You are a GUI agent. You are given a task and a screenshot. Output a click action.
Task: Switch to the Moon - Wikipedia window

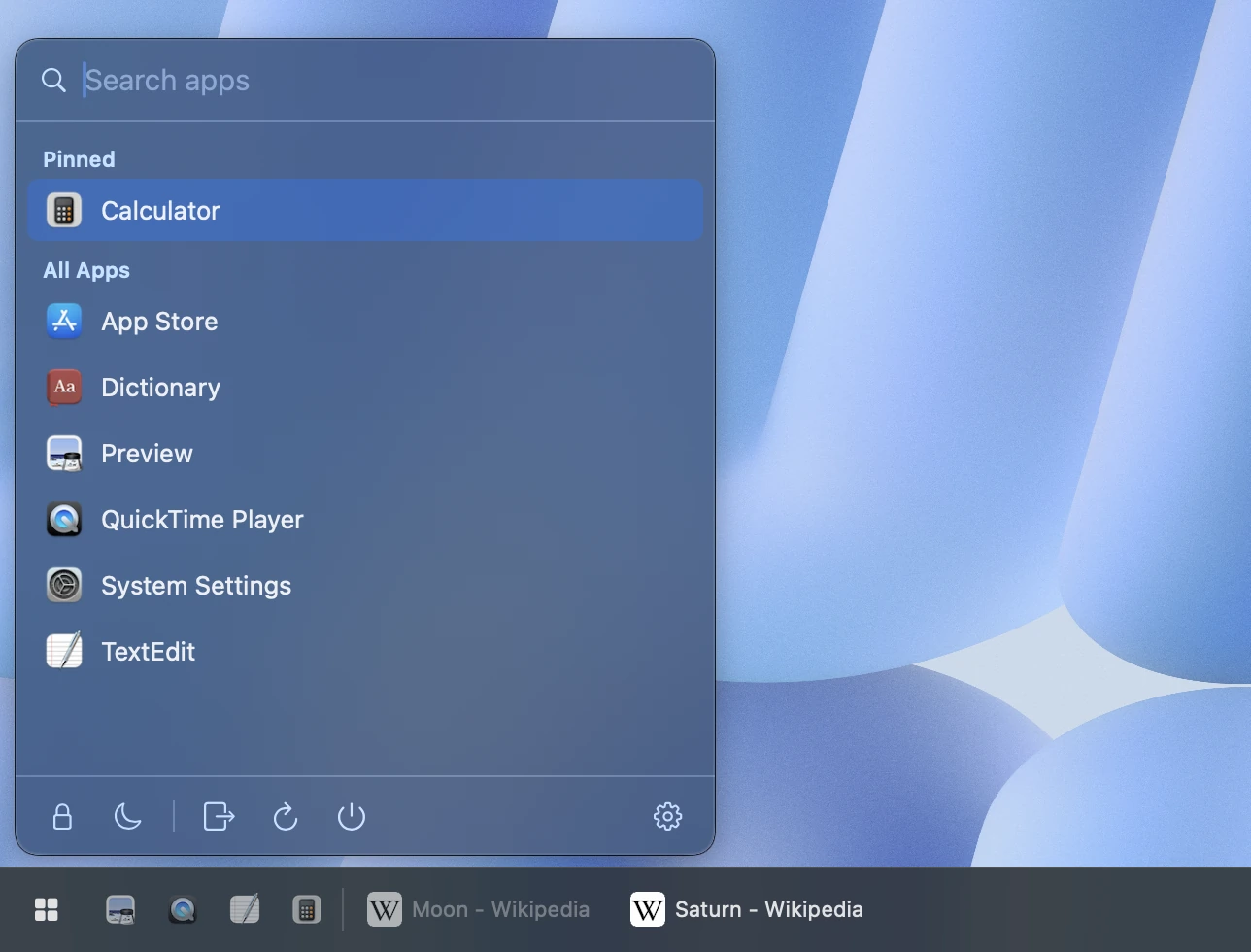coord(479,909)
